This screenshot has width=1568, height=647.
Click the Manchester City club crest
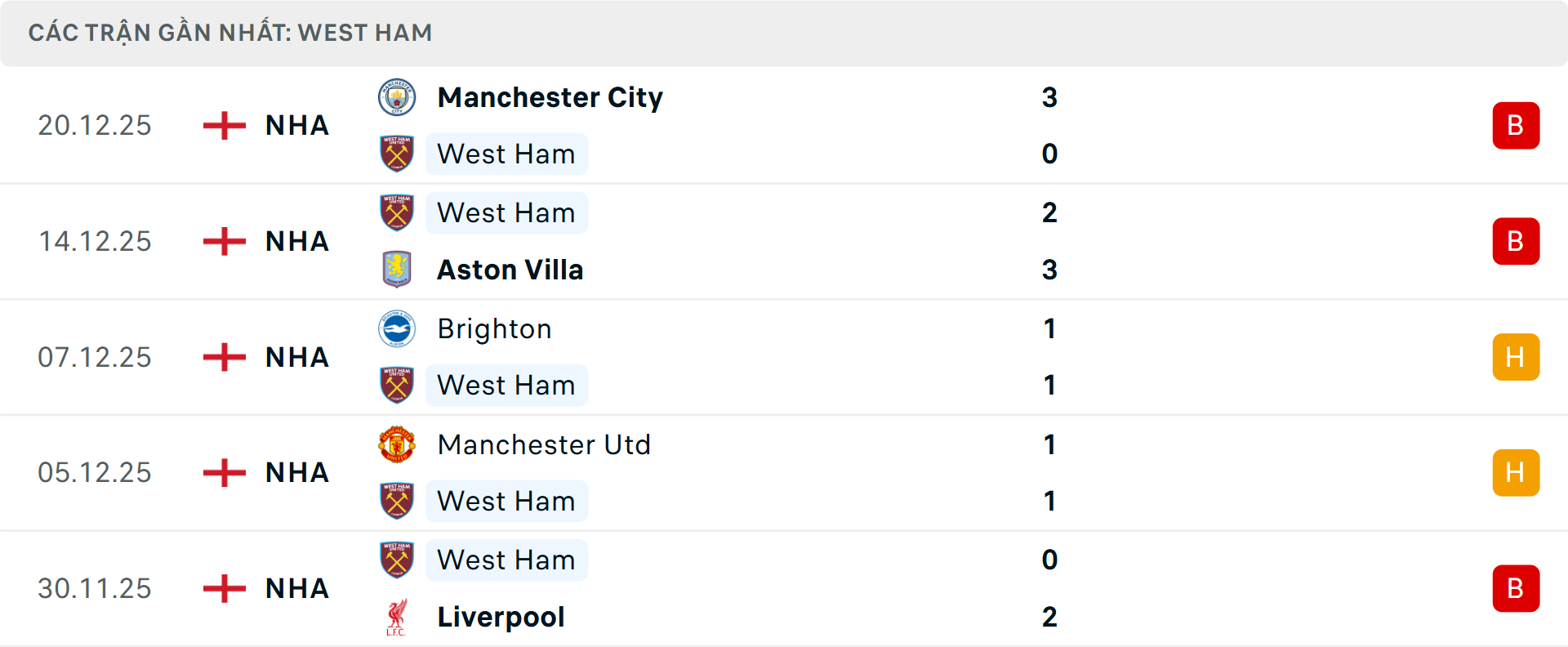pyautogui.click(x=398, y=97)
